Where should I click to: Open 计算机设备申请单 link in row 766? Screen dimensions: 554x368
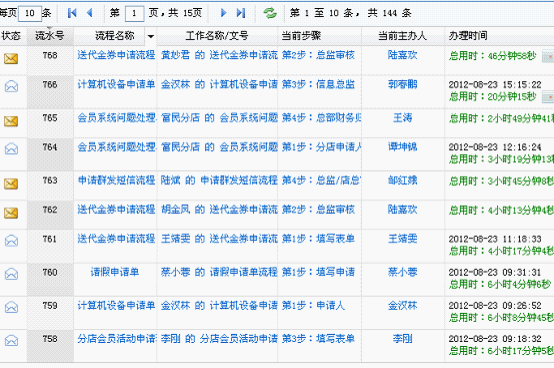[116, 84]
